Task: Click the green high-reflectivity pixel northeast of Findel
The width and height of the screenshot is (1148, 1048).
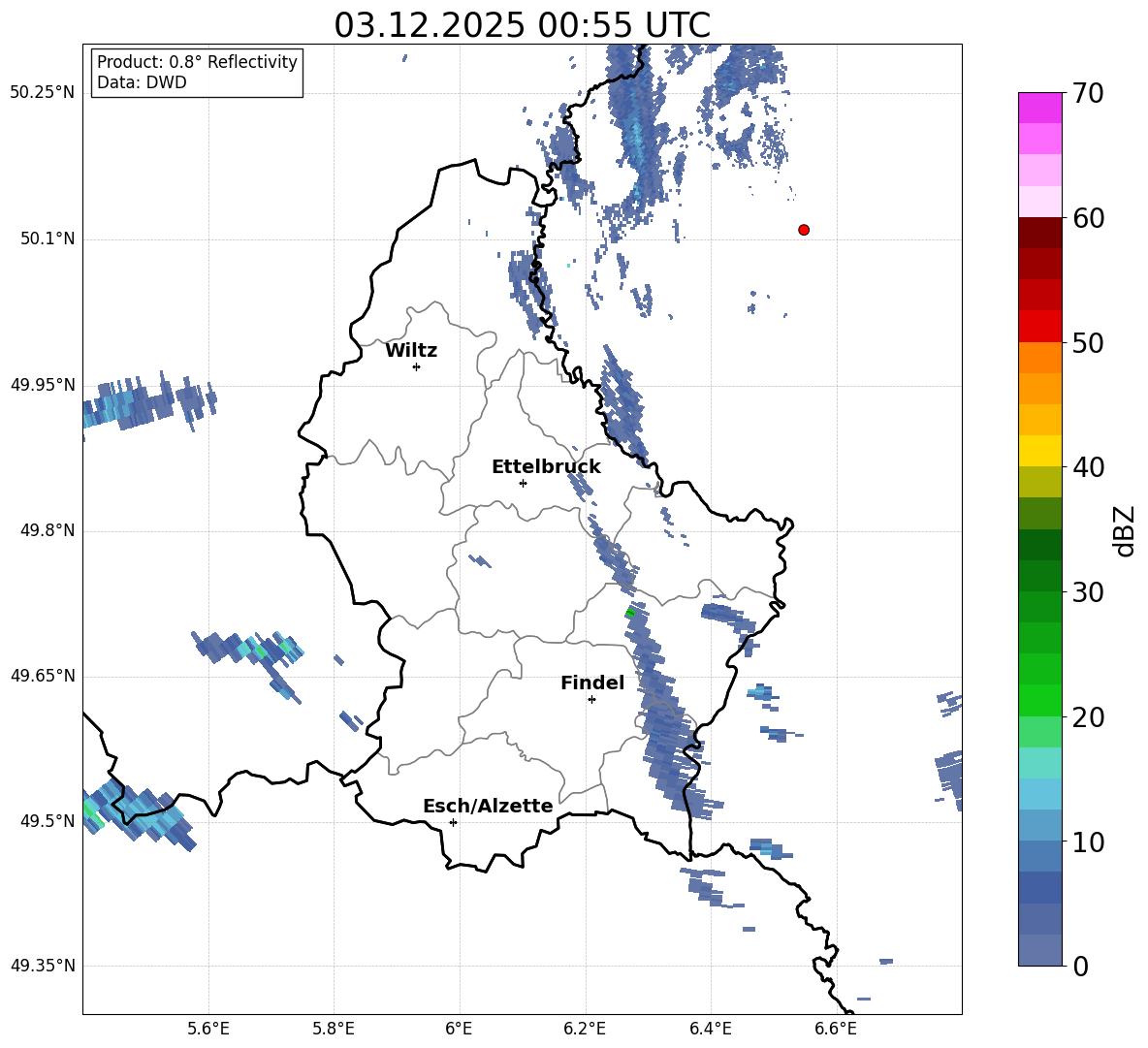Action: (x=629, y=613)
